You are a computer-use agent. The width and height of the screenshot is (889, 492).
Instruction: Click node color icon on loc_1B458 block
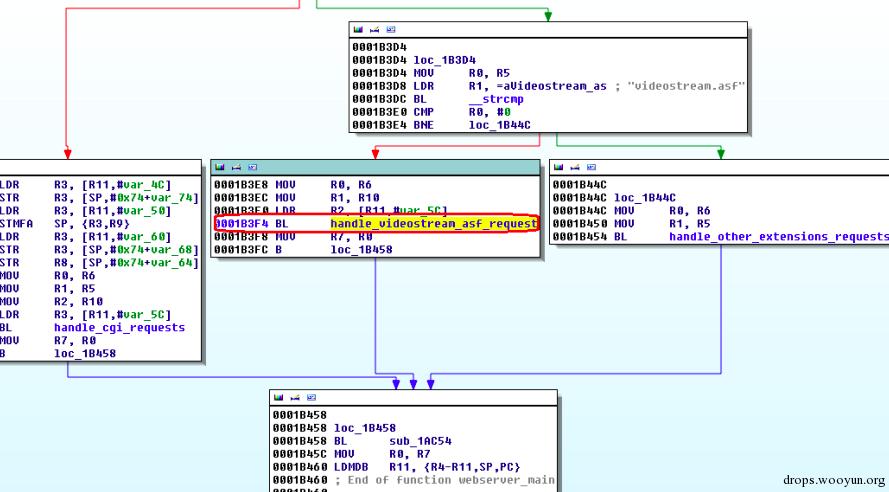(x=278, y=397)
